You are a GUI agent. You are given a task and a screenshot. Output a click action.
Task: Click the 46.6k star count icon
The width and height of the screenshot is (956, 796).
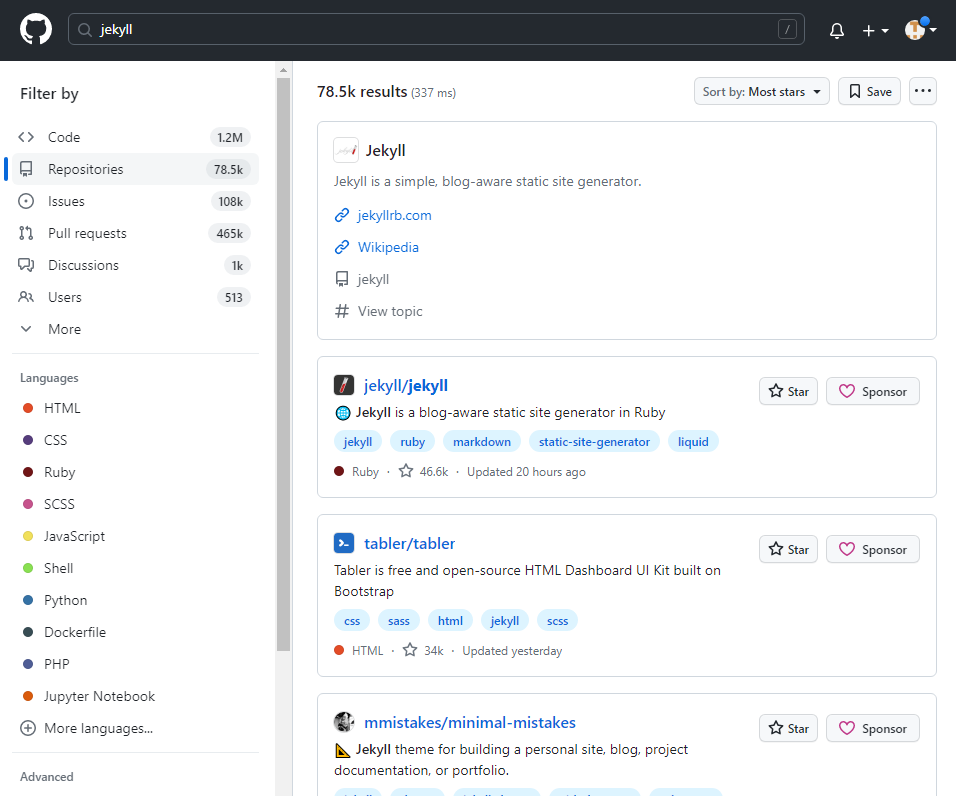[x=406, y=471]
